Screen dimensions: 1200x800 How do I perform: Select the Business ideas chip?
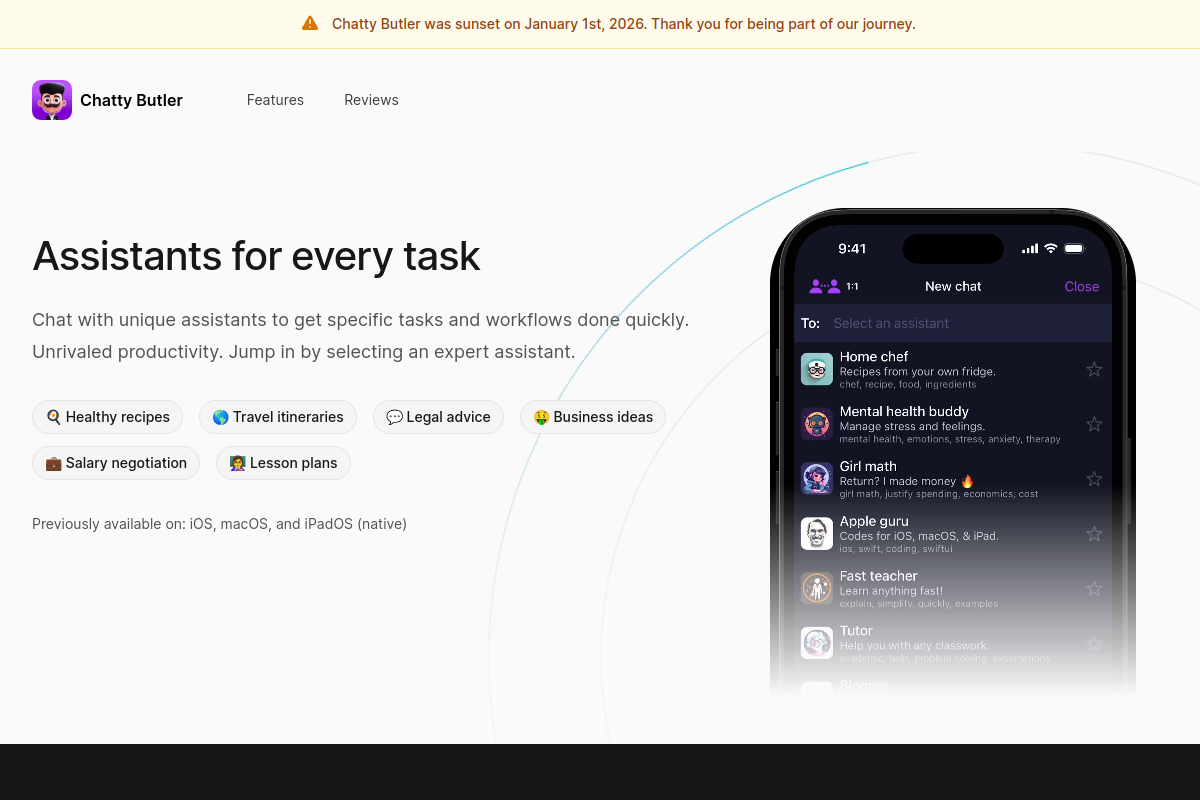click(593, 417)
